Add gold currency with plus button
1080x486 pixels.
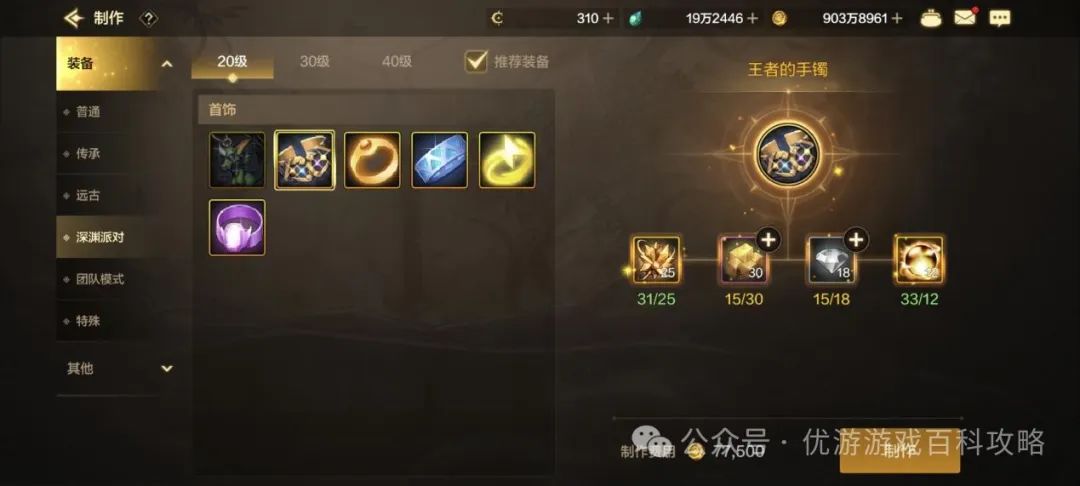(x=897, y=19)
